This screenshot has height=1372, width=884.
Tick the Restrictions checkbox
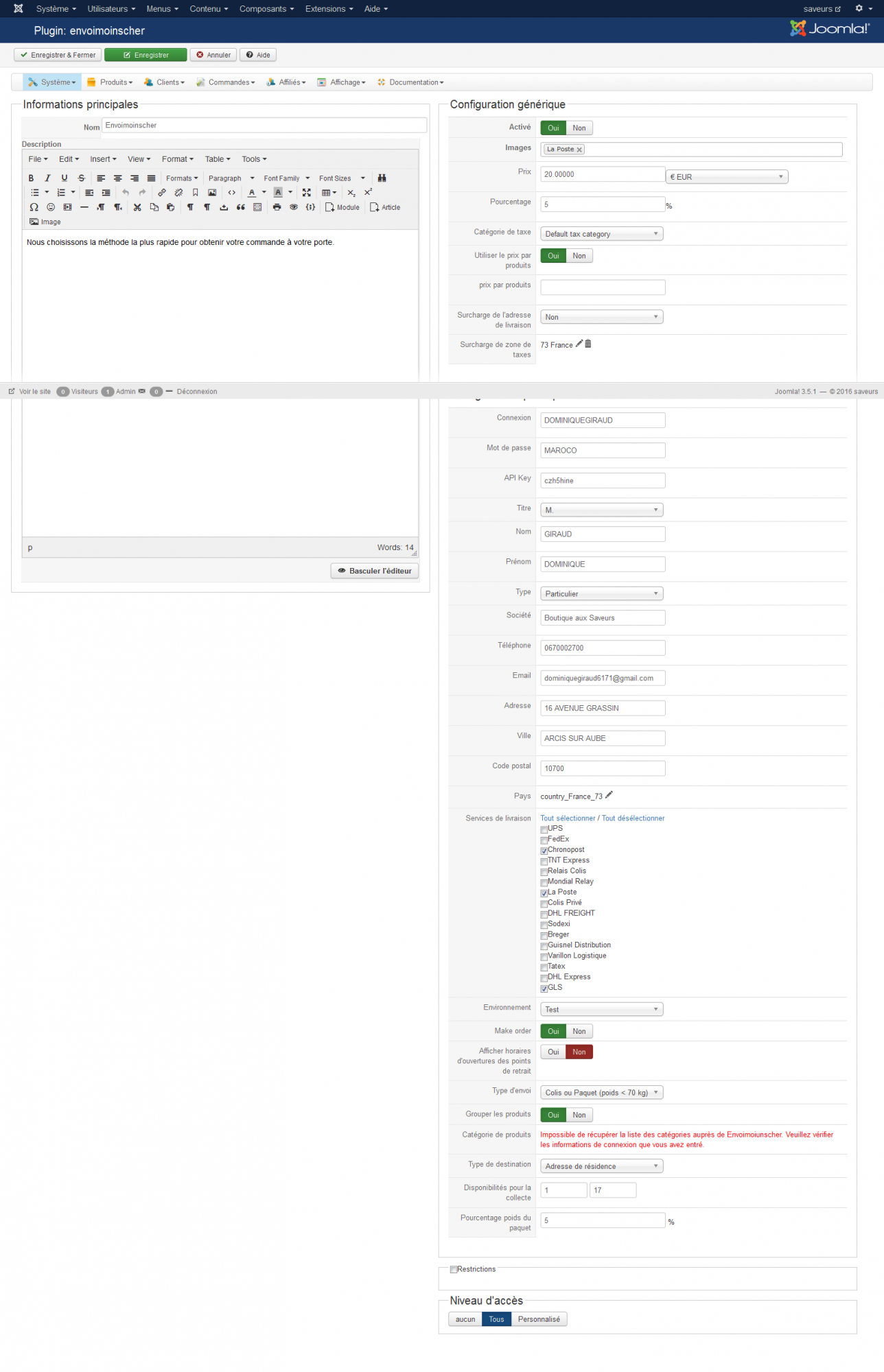pyautogui.click(x=454, y=1270)
